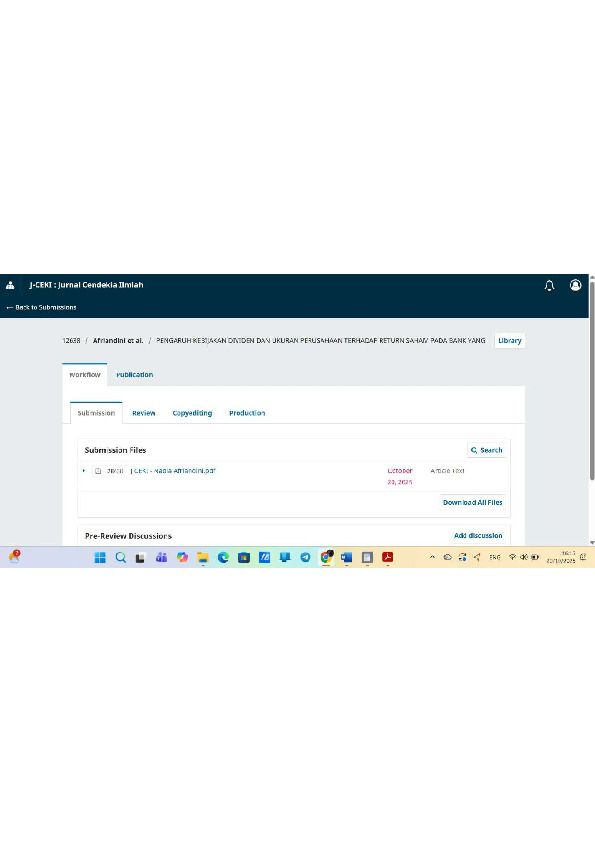Select the Submission stage tab
This screenshot has width=595, height=842.
[96, 413]
